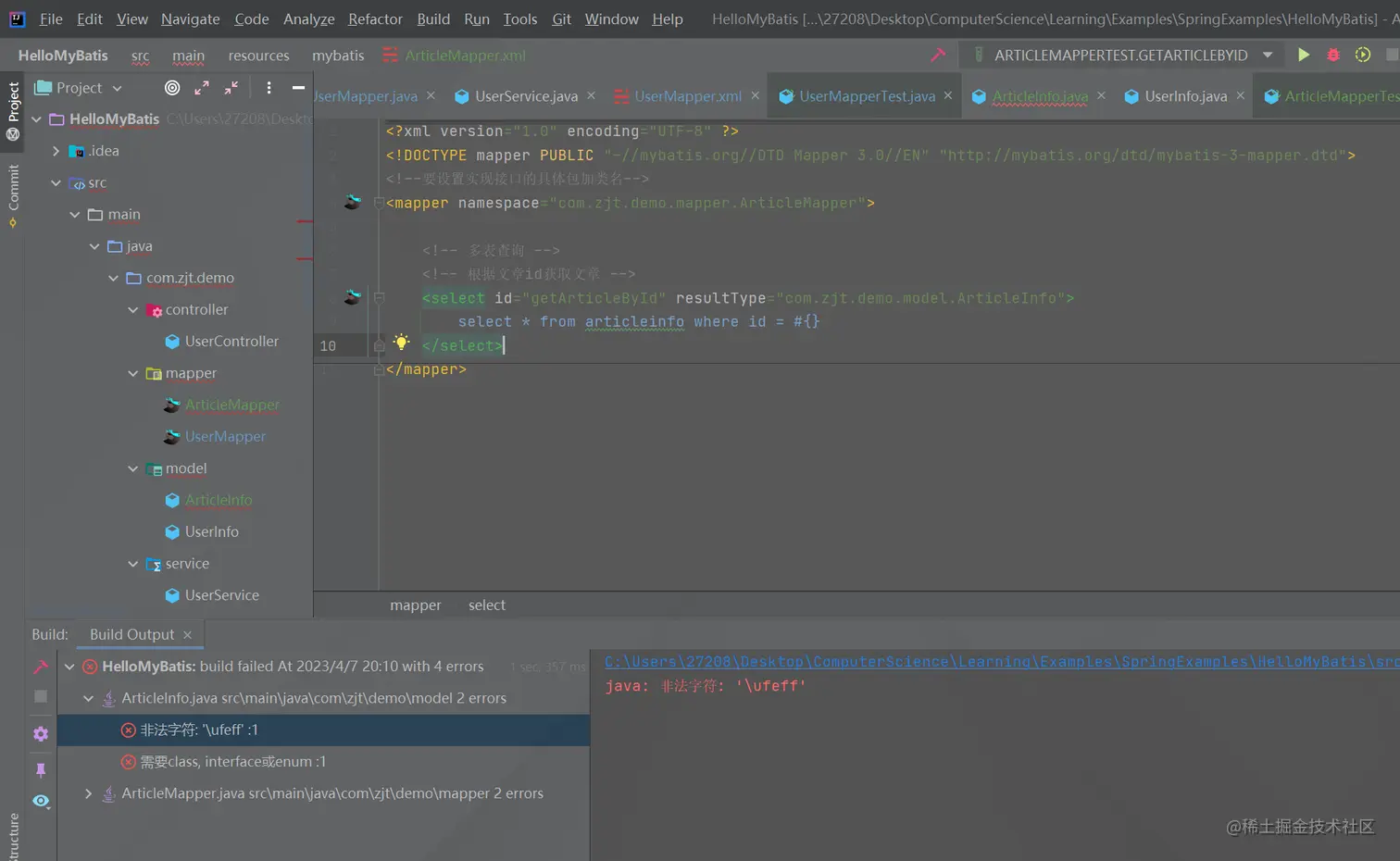Open the Project view dropdown

117,89
